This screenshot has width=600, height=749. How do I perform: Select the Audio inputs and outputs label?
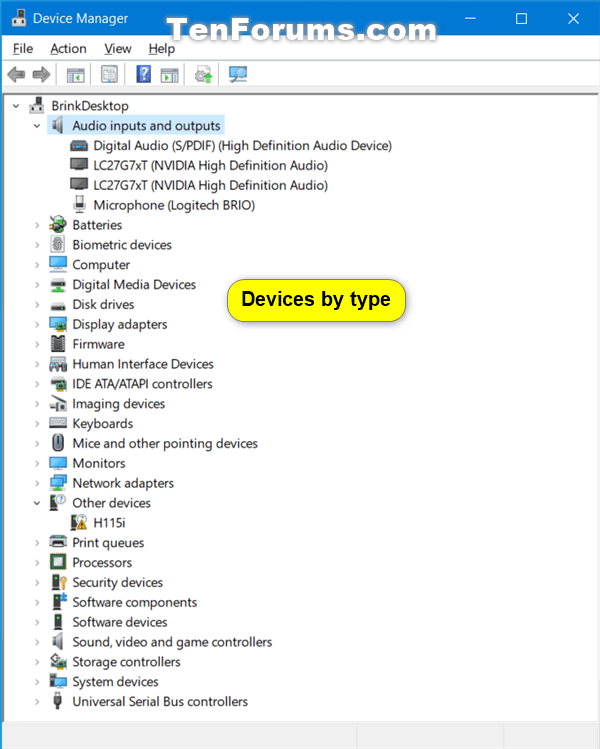(146, 126)
